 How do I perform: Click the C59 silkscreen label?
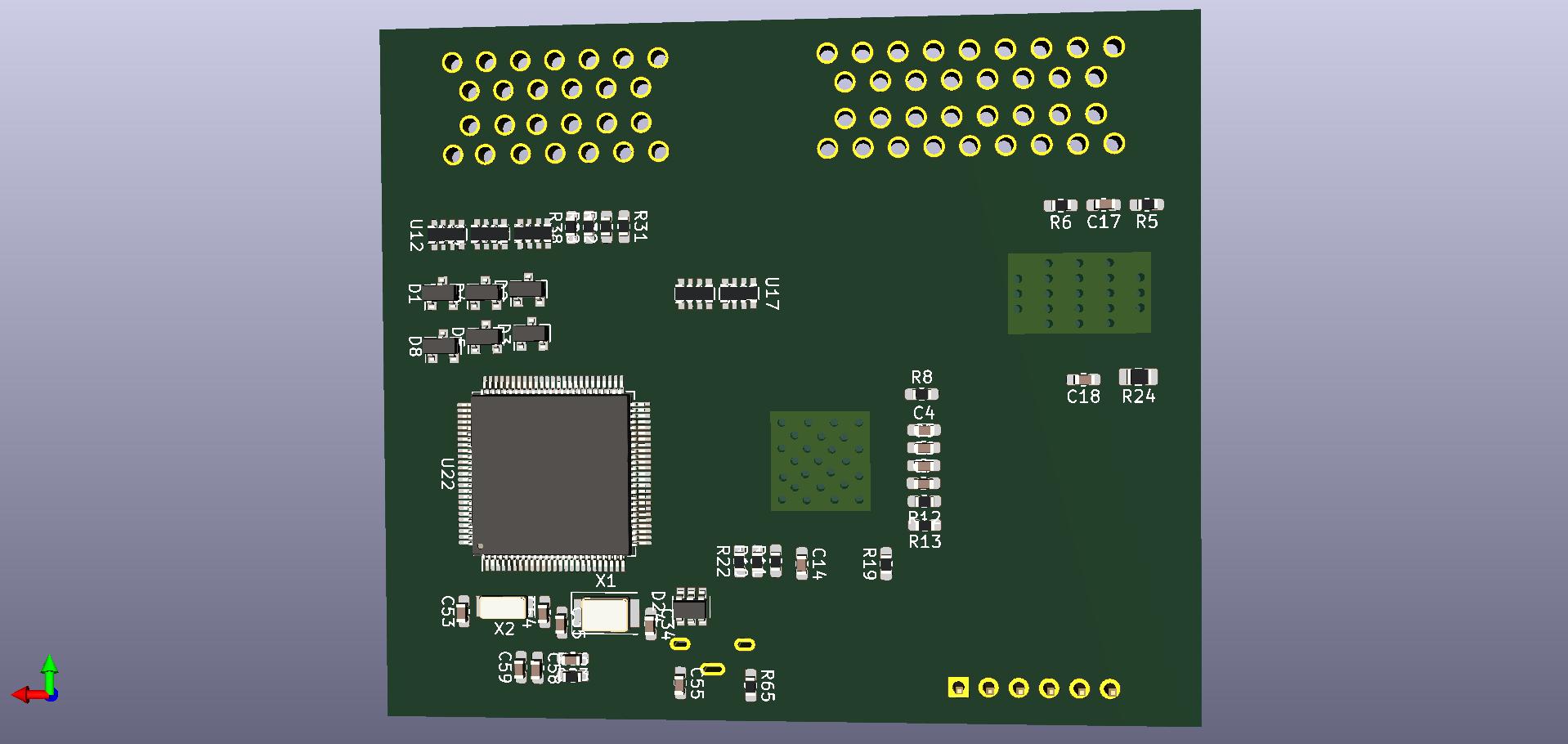tap(505, 667)
